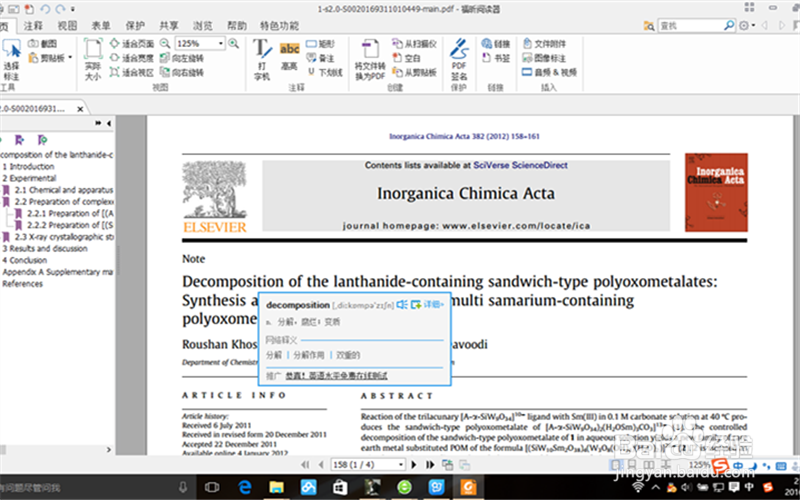This screenshot has width=800, height=500.
Task: Click 详细 for more dictionary details
Action: [434, 305]
